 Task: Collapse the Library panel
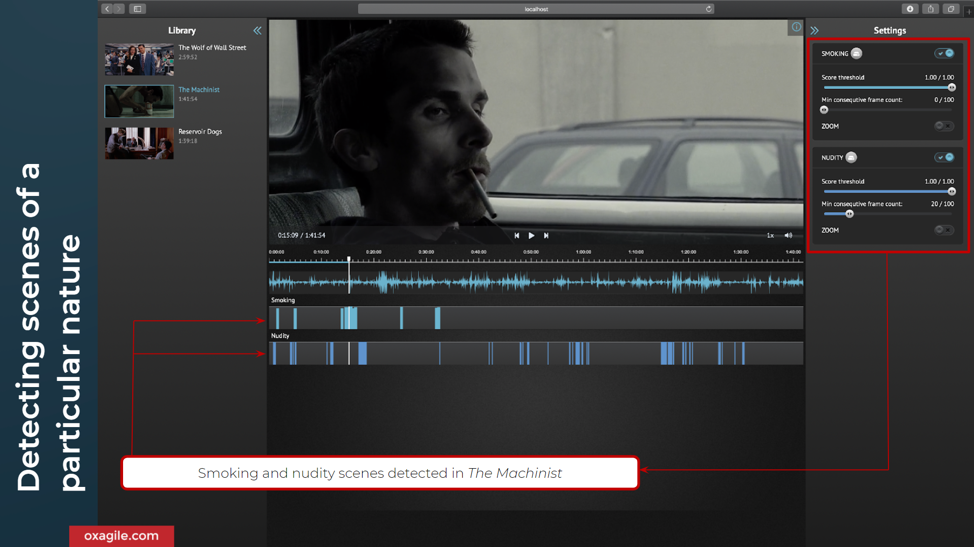coord(257,31)
